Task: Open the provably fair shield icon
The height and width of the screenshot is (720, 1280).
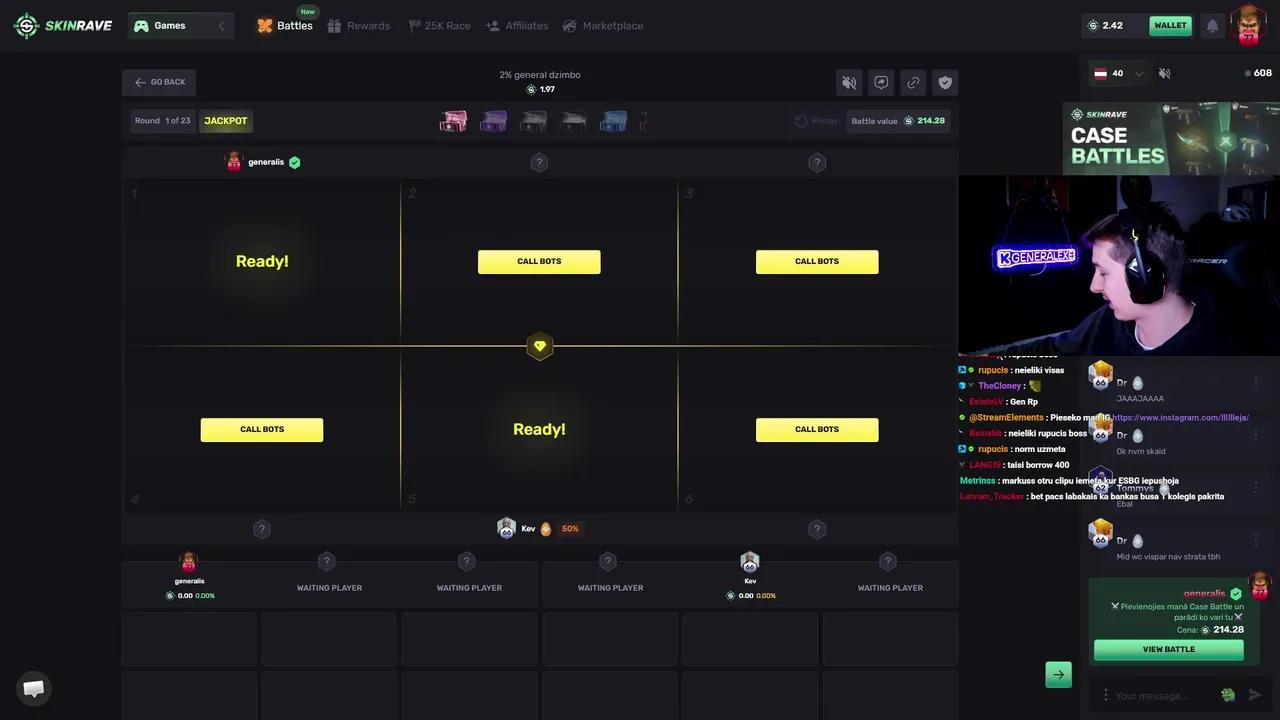Action: [x=945, y=82]
